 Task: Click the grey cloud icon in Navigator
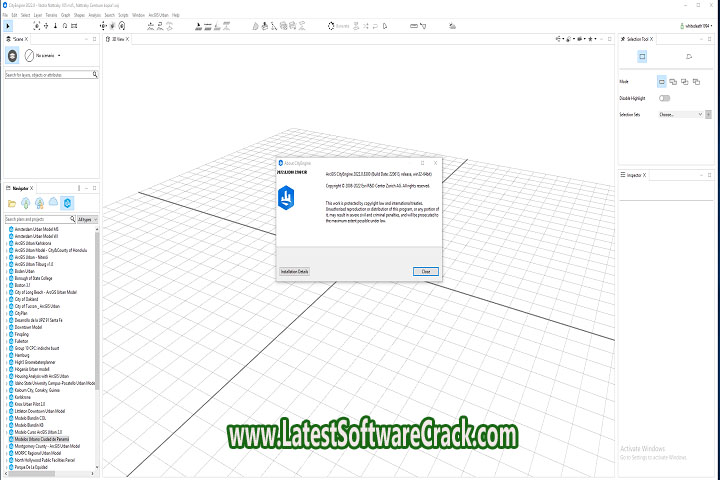(53, 202)
